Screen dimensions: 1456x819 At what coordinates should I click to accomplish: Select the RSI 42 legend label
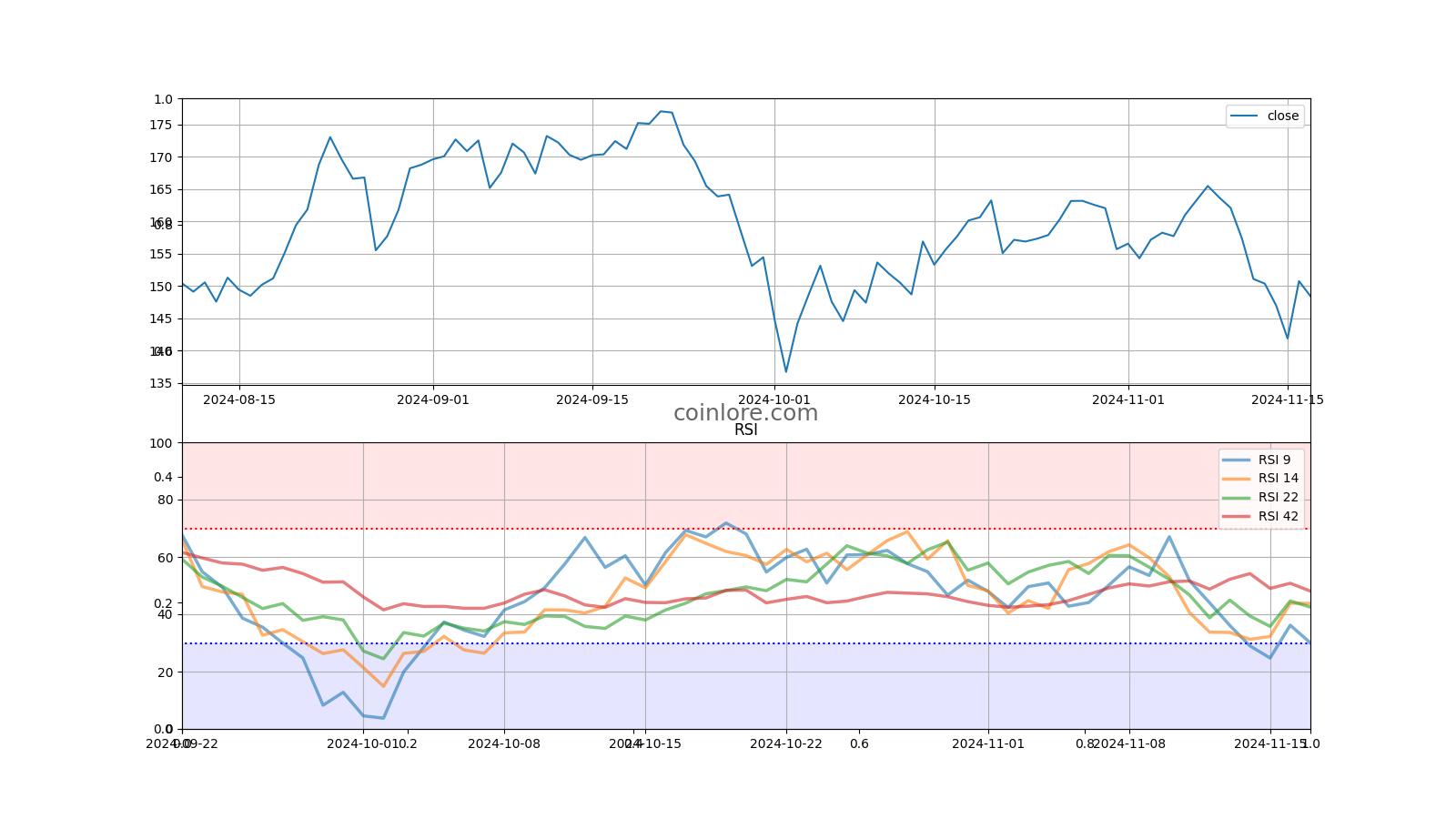[x=1279, y=516]
